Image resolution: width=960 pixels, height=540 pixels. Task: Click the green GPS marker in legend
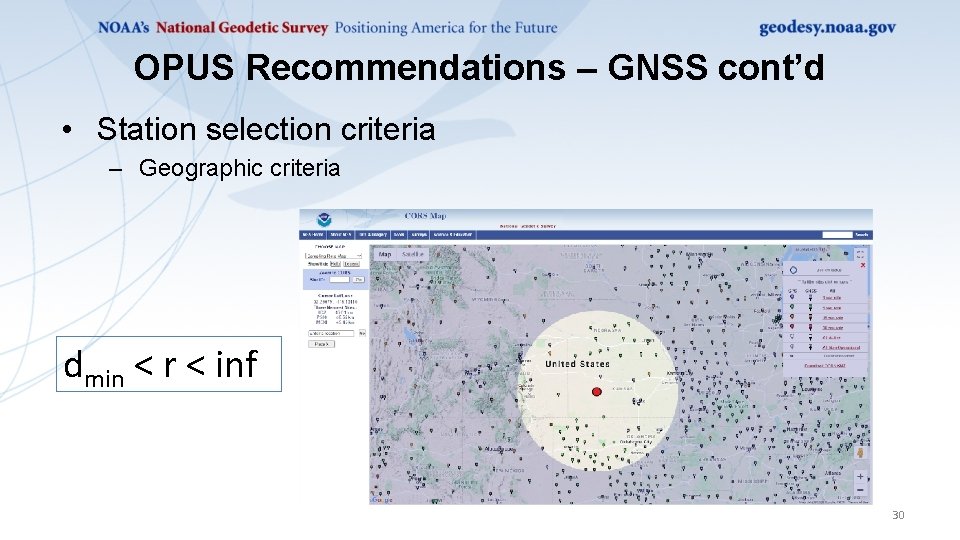click(792, 307)
